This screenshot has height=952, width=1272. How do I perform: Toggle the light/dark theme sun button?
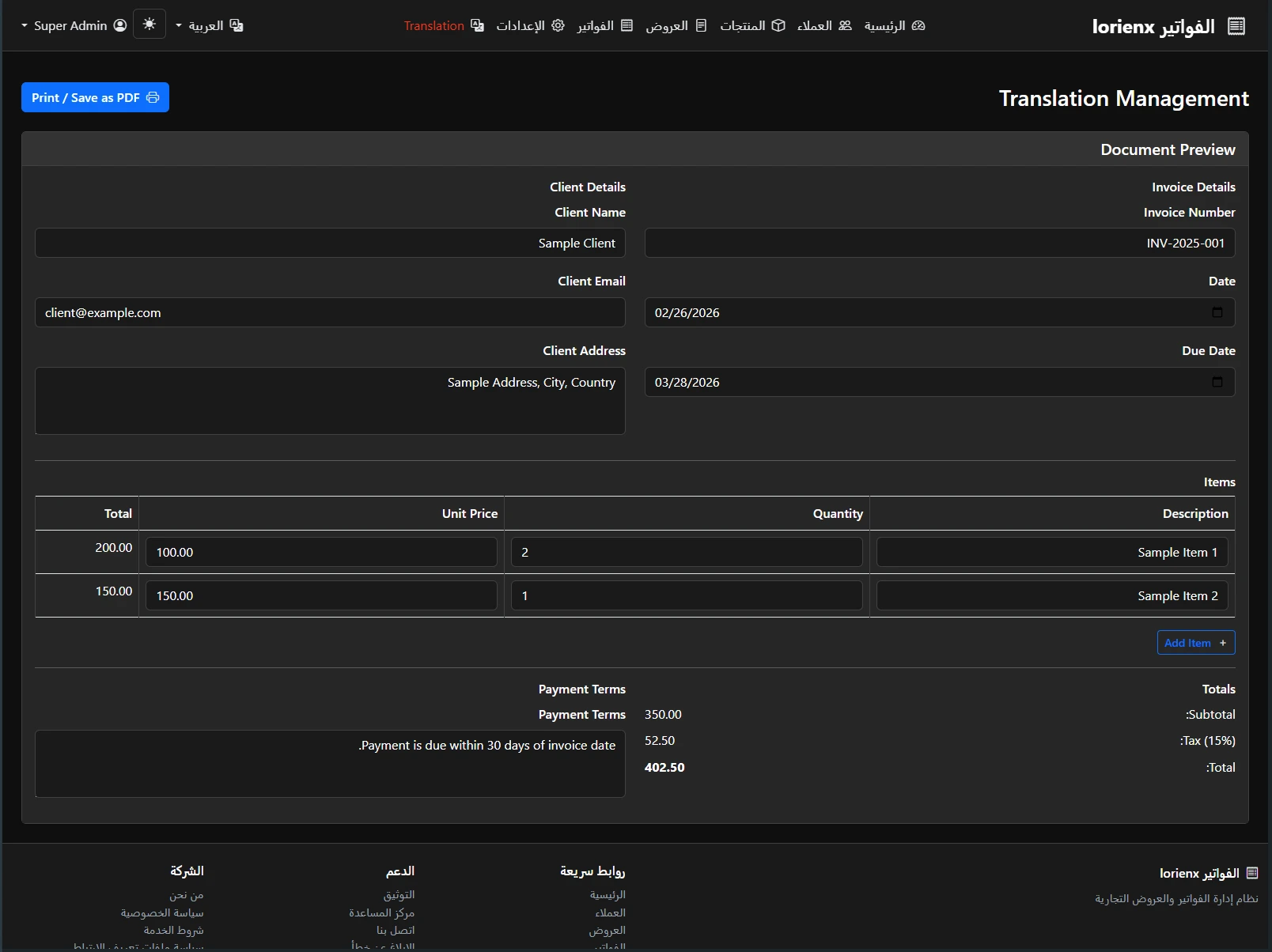point(150,25)
